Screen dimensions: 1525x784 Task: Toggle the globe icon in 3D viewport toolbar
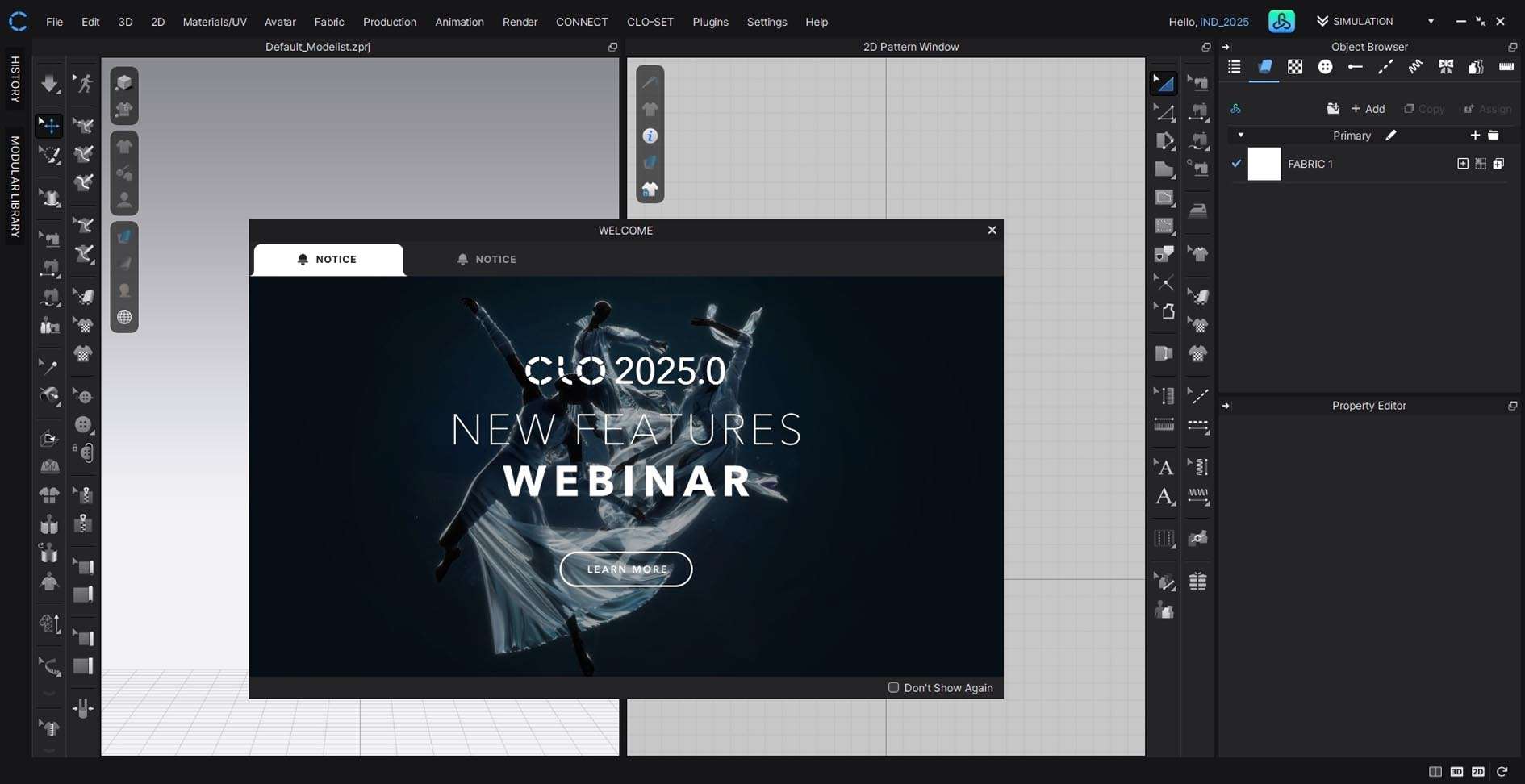point(124,317)
